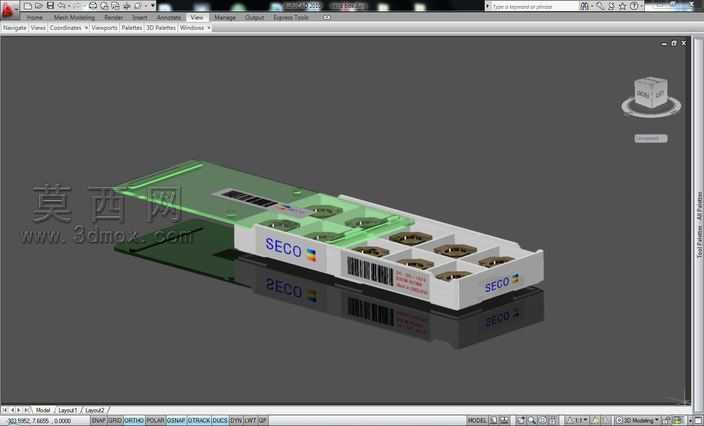704x426 pixels.
Task: Click the binoculars search icon
Action: point(584,6)
